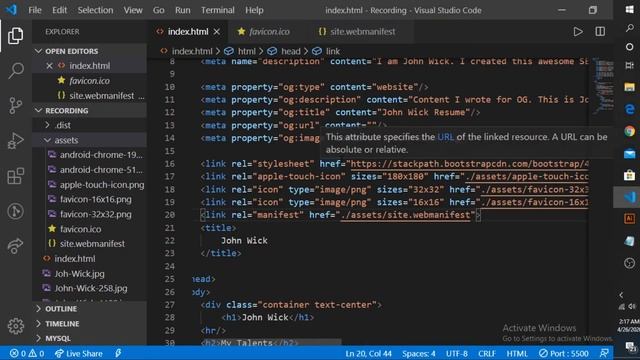Viewport: 640px width, 360px height.
Task: Switch to the site.webmanifest tab
Action: pyautogui.click(x=362, y=31)
